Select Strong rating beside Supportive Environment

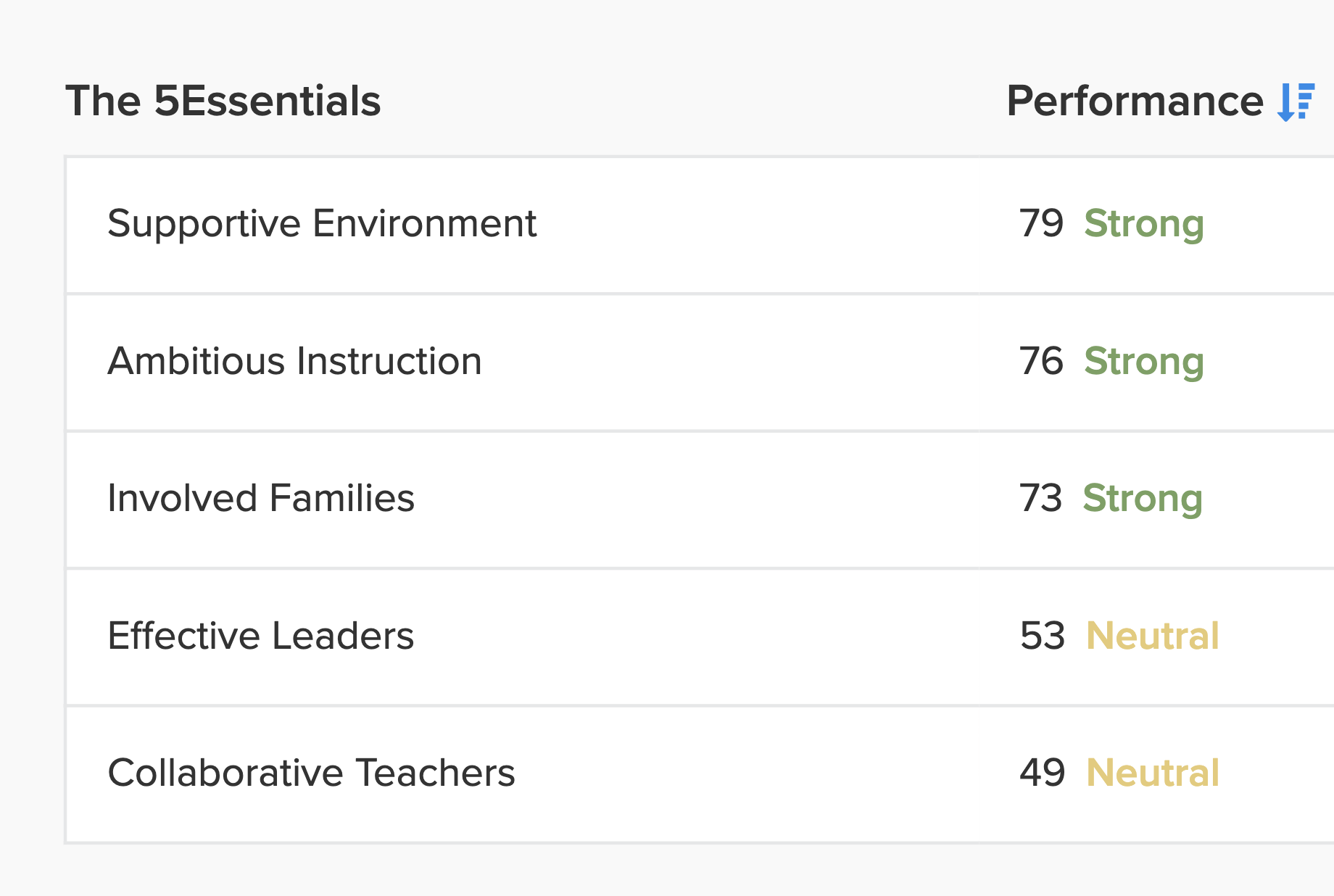tap(1144, 225)
